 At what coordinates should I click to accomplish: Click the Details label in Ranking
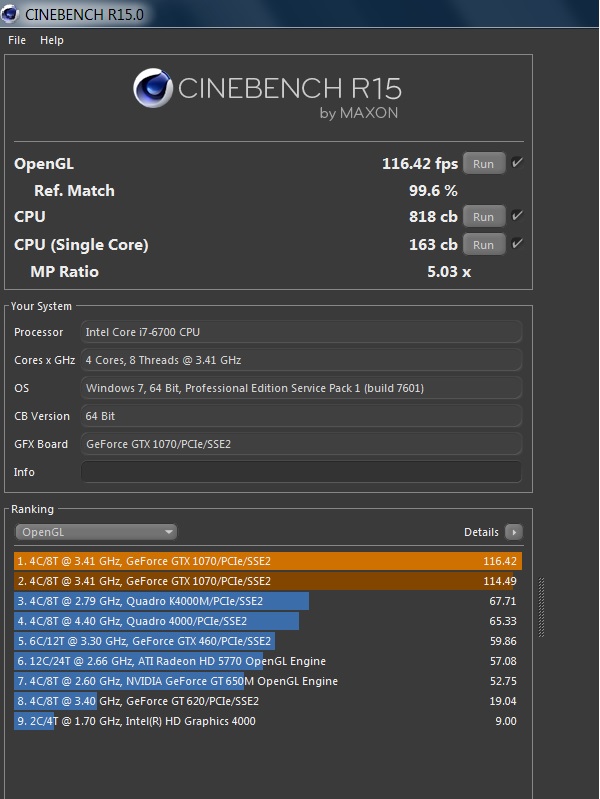pyautogui.click(x=481, y=532)
